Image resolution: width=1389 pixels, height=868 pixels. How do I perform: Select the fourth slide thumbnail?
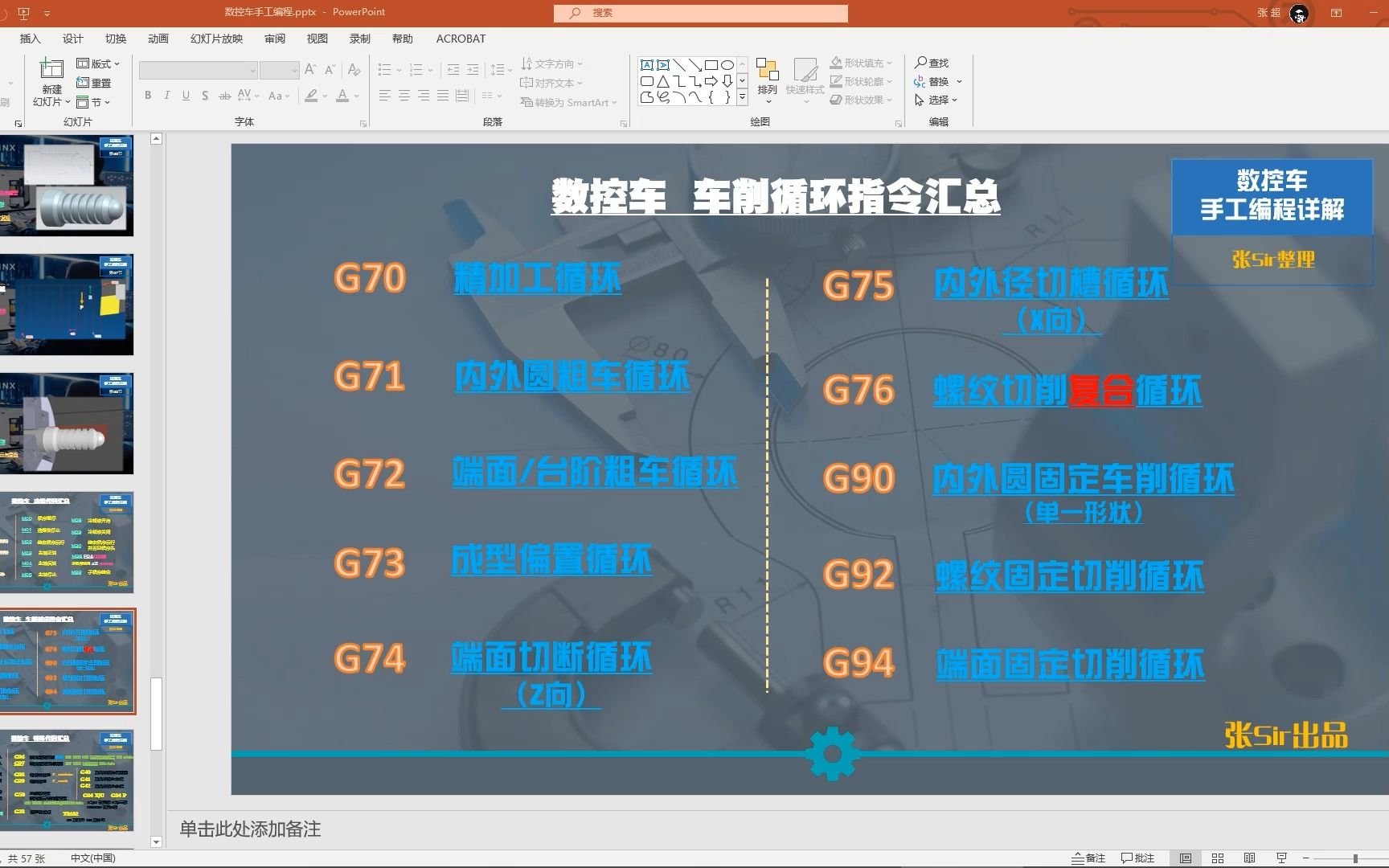[68, 543]
